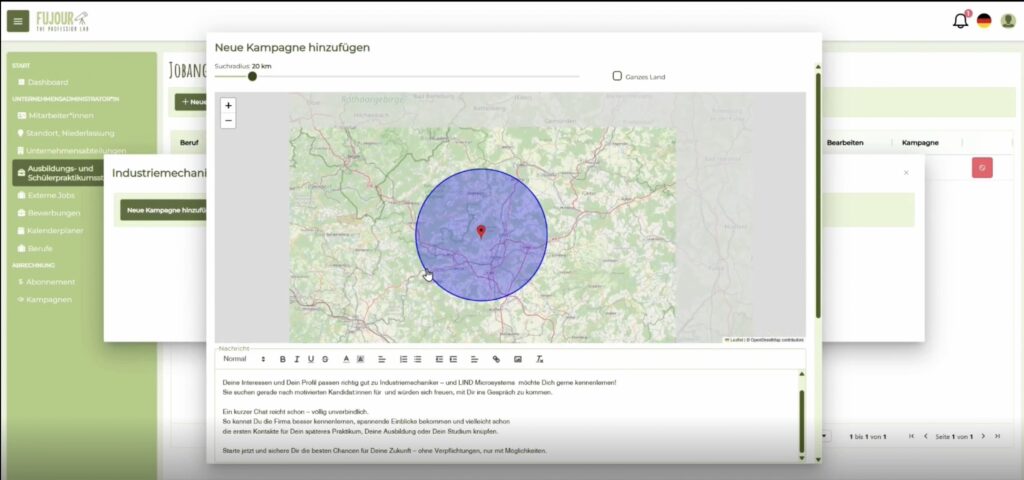1024x480 pixels.
Task: Apply bold formatting in message editor
Action: click(282, 359)
